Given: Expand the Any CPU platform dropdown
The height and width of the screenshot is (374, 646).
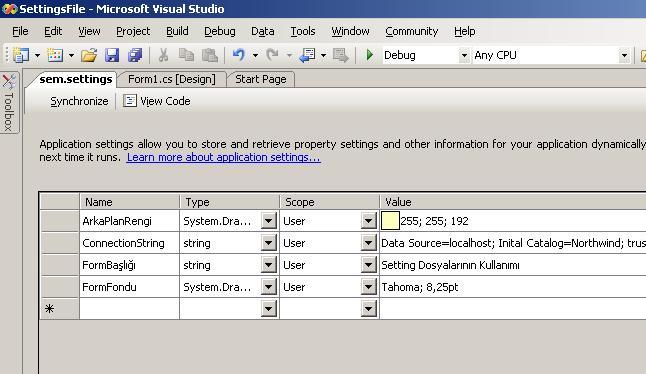Looking at the screenshot, I should (x=624, y=55).
